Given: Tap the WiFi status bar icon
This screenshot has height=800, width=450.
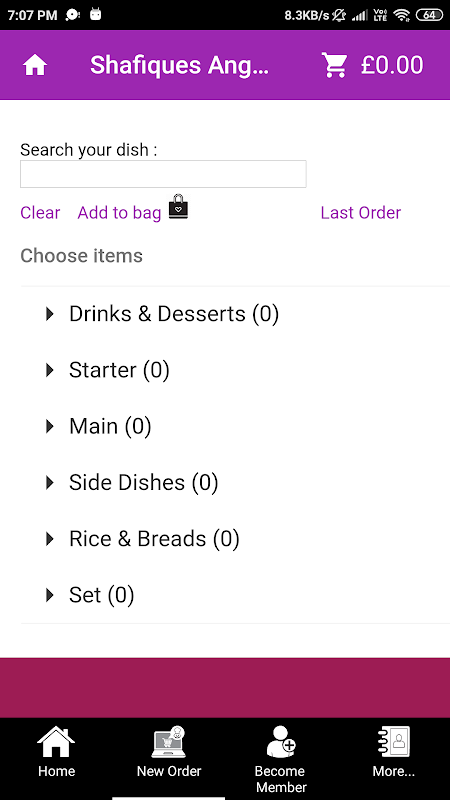Looking at the screenshot, I should click(x=403, y=15).
